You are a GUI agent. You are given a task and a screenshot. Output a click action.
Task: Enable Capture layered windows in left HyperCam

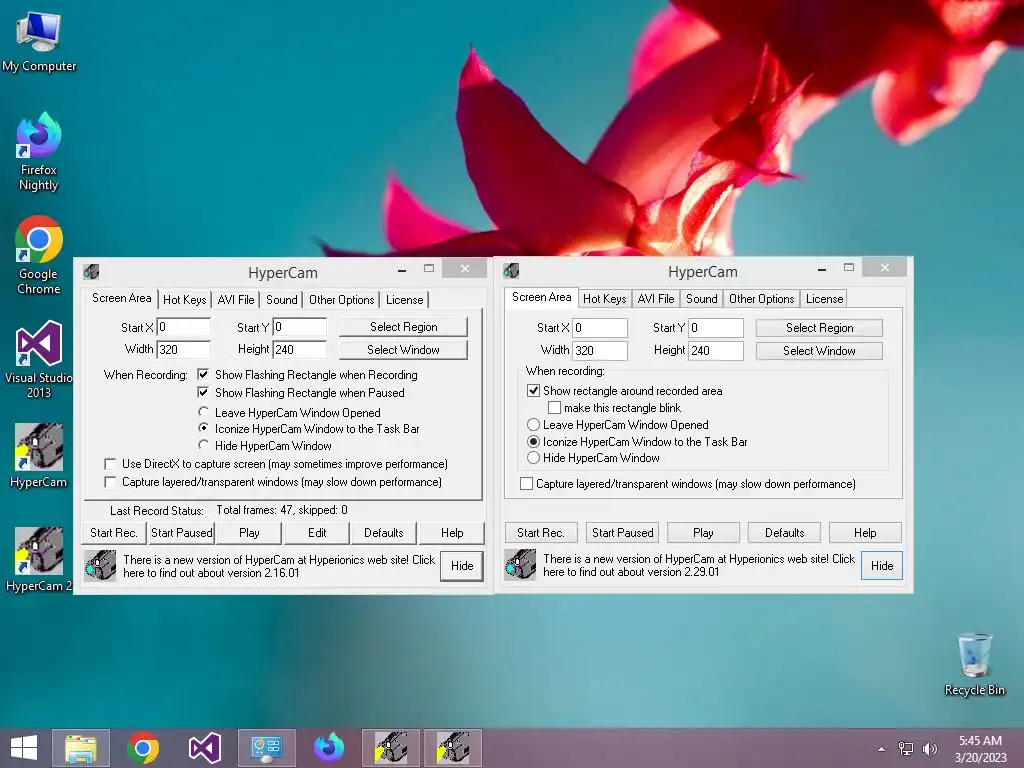(110, 482)
